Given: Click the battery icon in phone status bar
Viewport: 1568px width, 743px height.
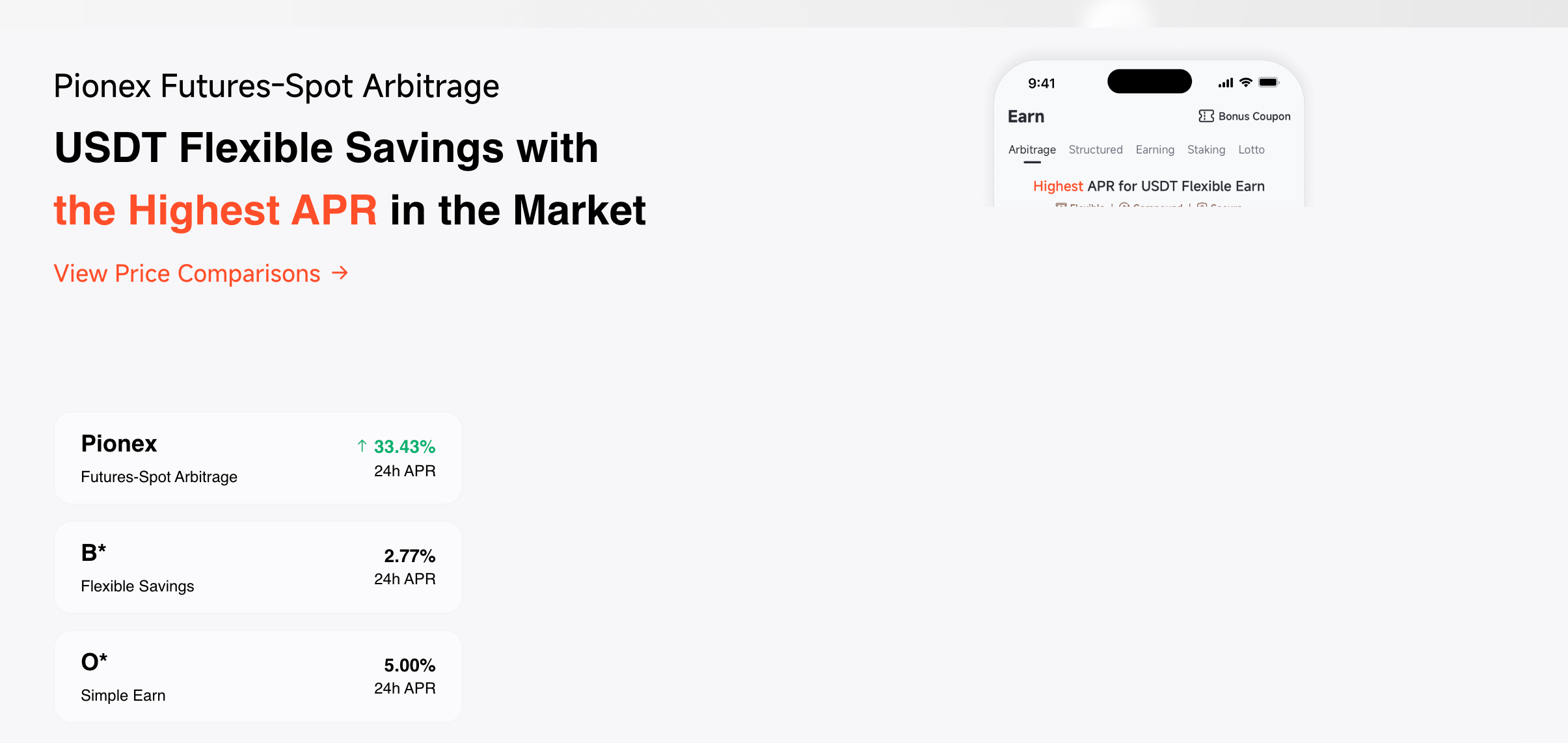Looking at the screenshot, I should pyautogui.click(x=1269, y=83).
